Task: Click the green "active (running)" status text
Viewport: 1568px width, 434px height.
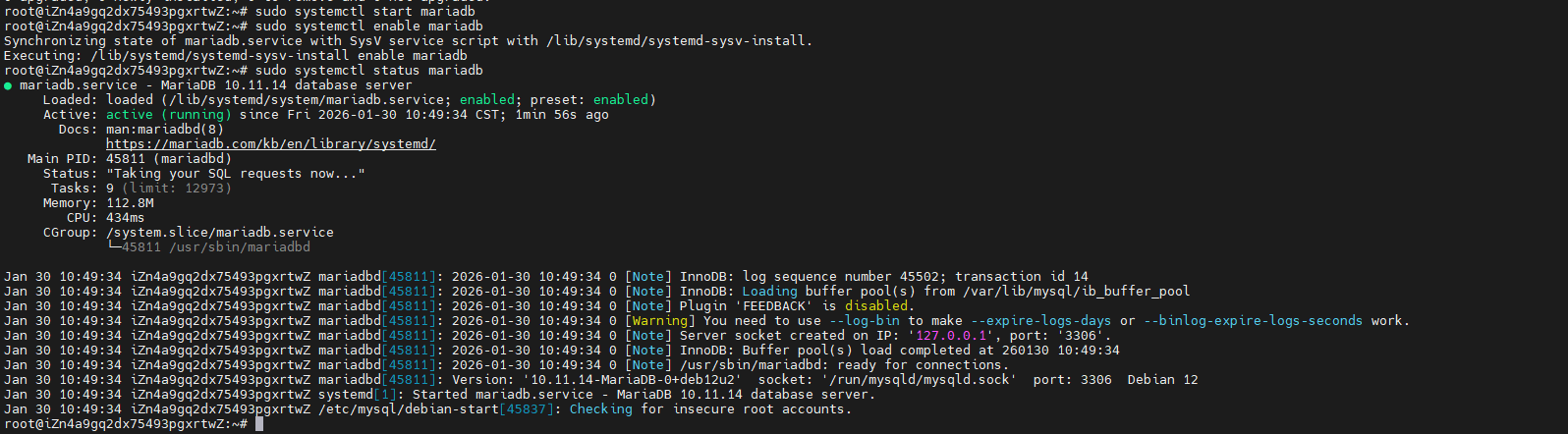Action: point(168,115)
